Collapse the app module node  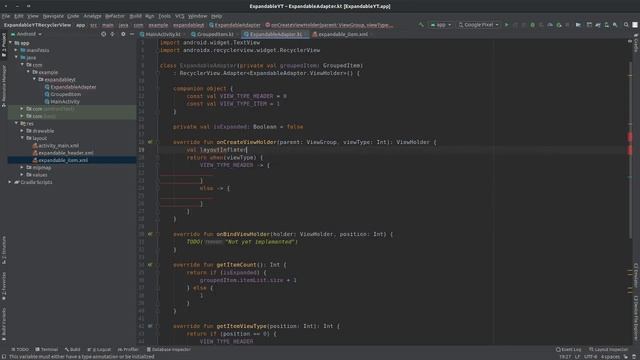pos(11,43)
